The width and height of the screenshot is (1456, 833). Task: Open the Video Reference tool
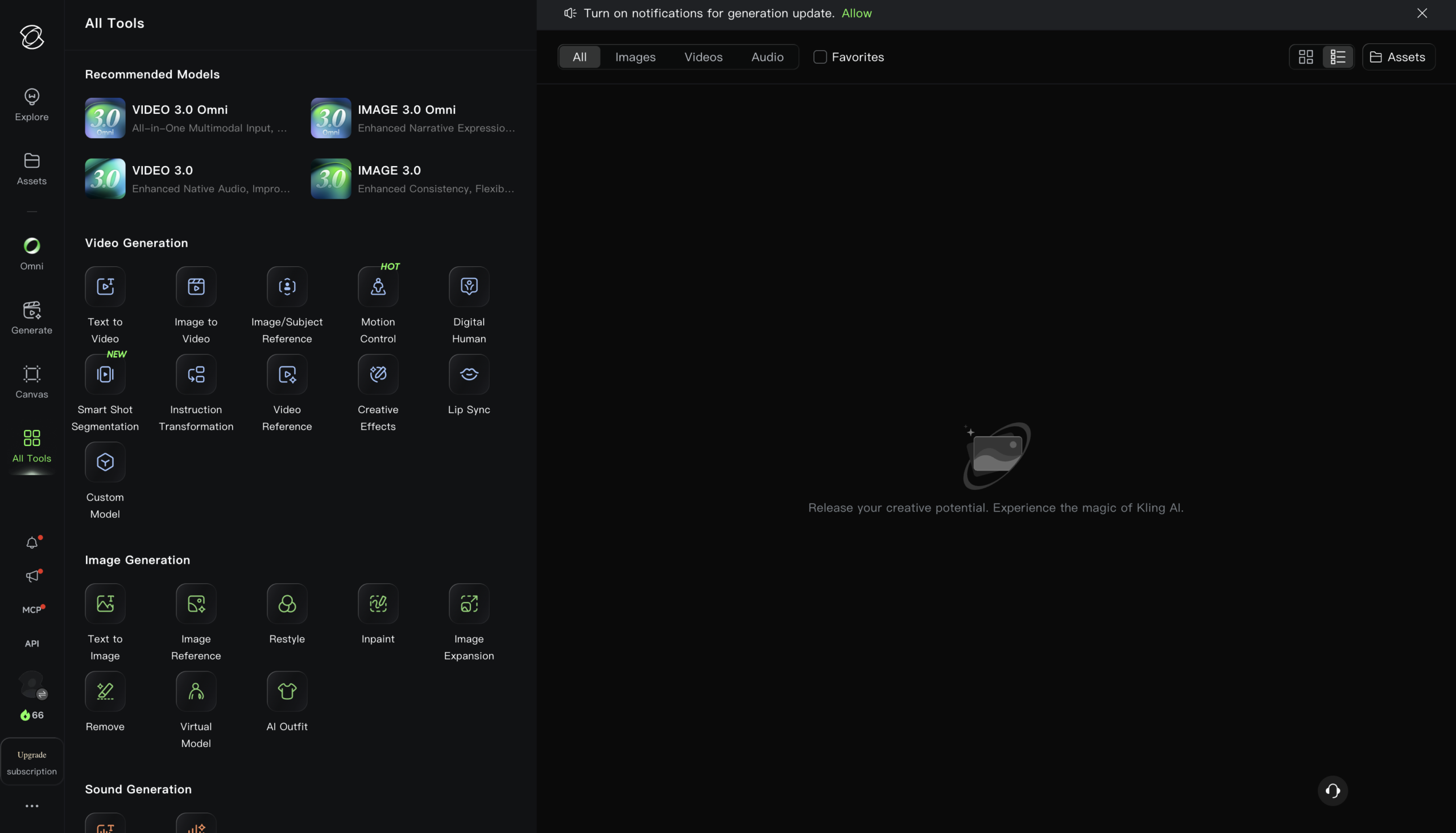[287, 393]
